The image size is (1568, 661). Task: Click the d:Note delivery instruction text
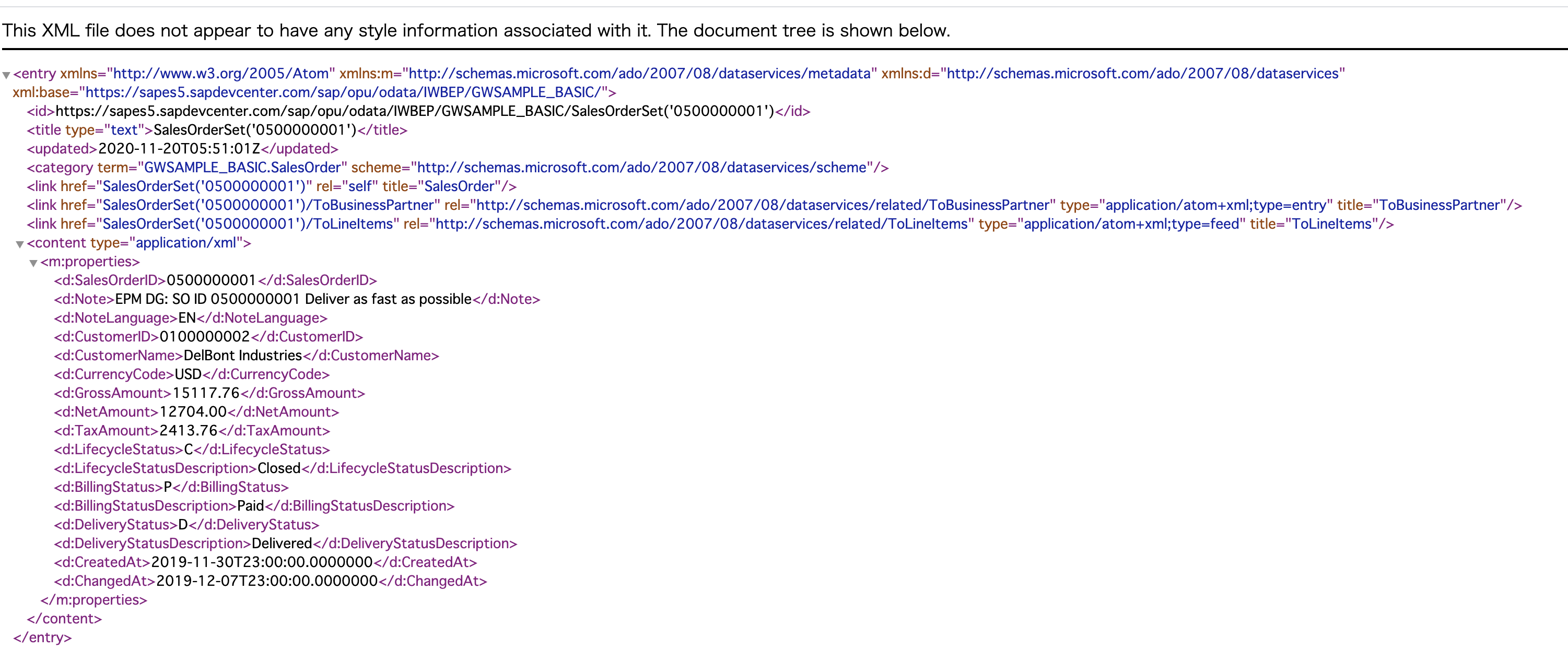[x=292, y=299]
